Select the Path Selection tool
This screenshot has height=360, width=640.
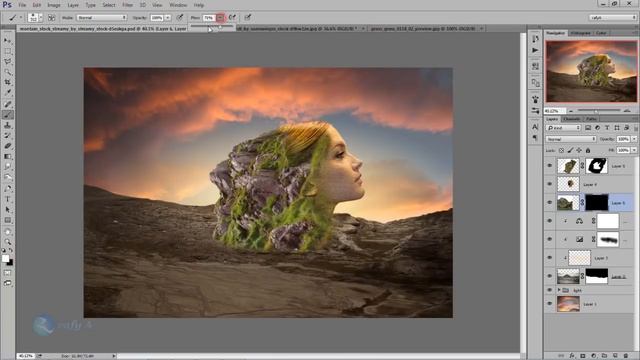point(8,210)
